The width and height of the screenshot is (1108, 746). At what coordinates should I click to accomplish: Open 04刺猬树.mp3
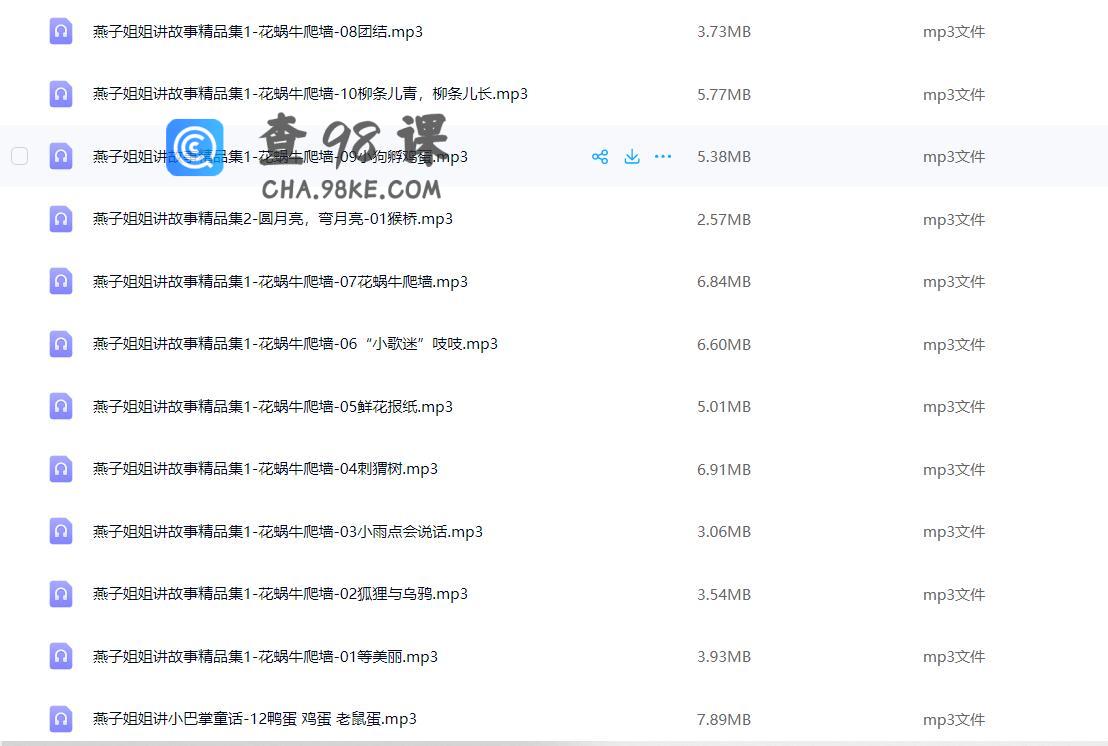pos(265,468)
